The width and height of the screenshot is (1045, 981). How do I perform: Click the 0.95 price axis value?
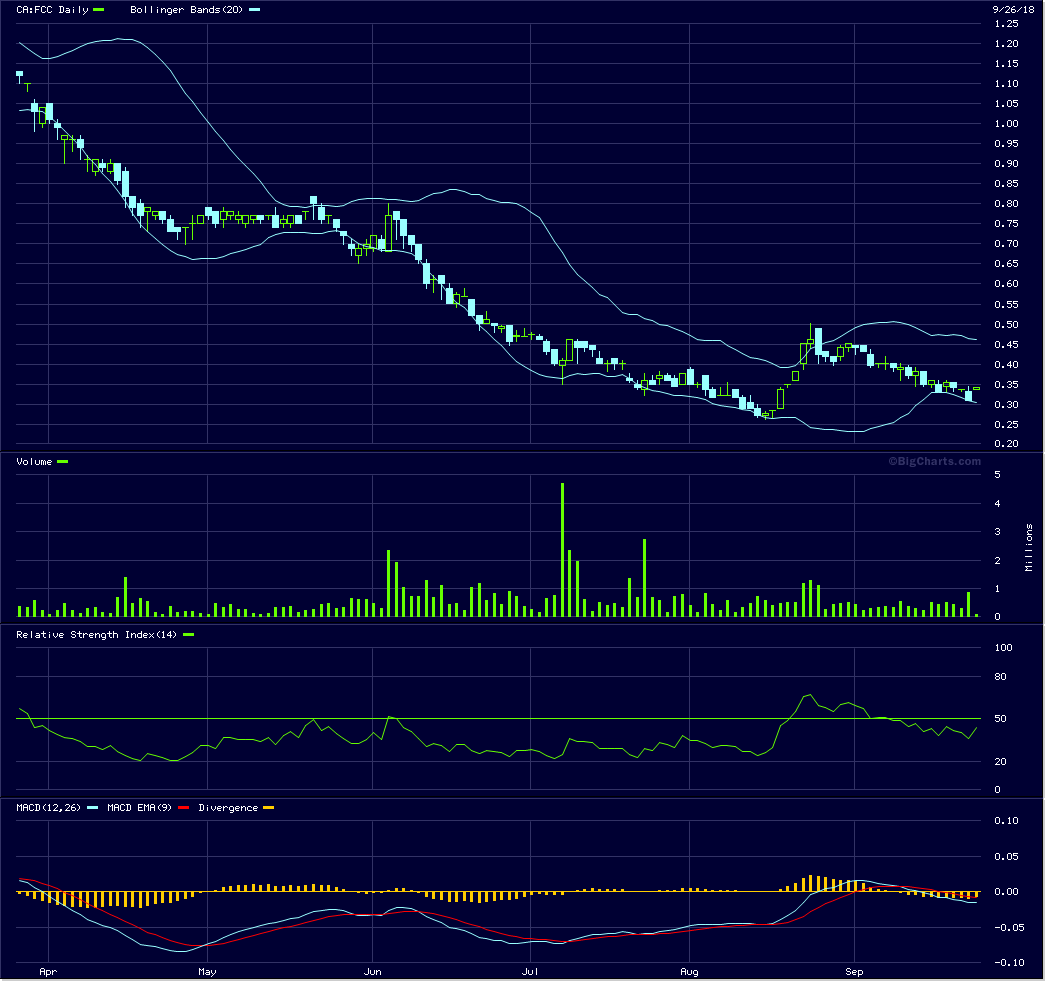(1006, 144)
